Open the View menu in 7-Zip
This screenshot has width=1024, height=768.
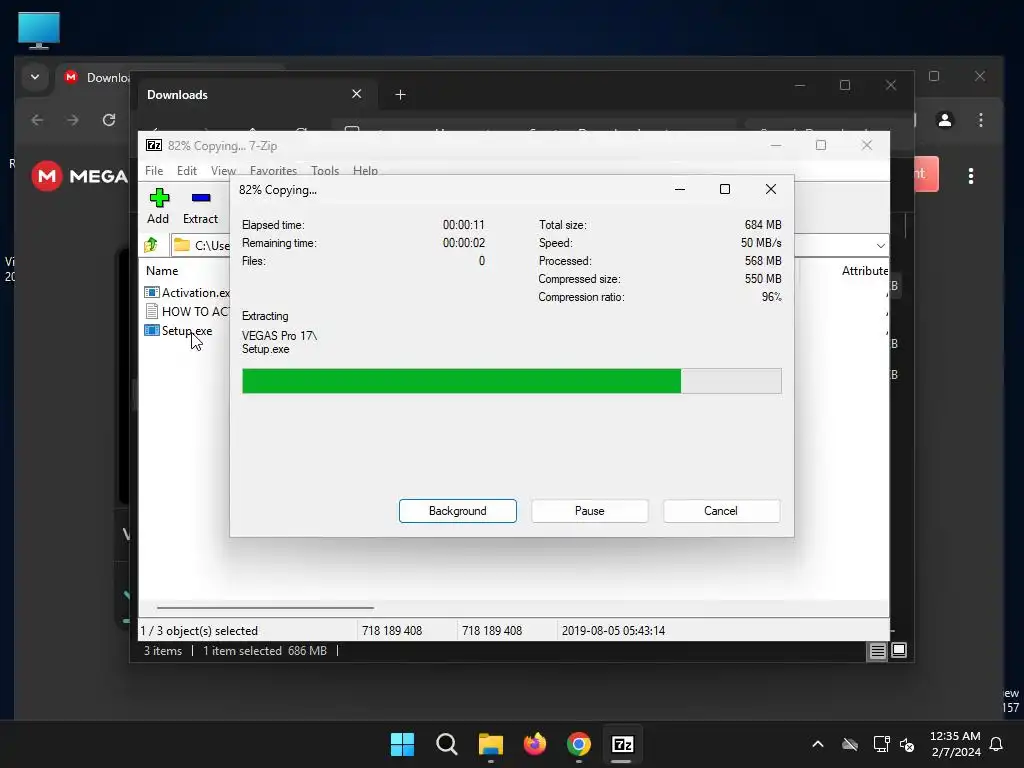click(223, 170)
